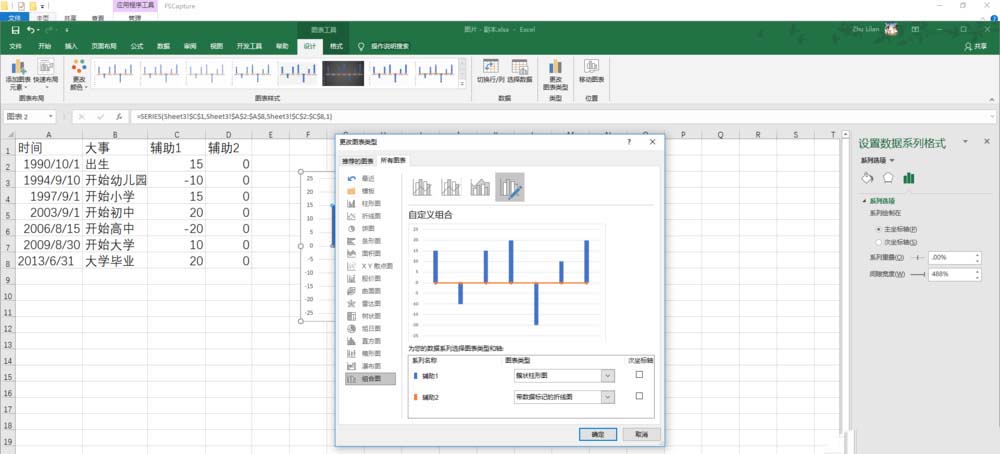Open Change Colors (更改颜色) palette
This screenshot has width=1000, height=454.
pyautogui.click(x=79, y=73)
